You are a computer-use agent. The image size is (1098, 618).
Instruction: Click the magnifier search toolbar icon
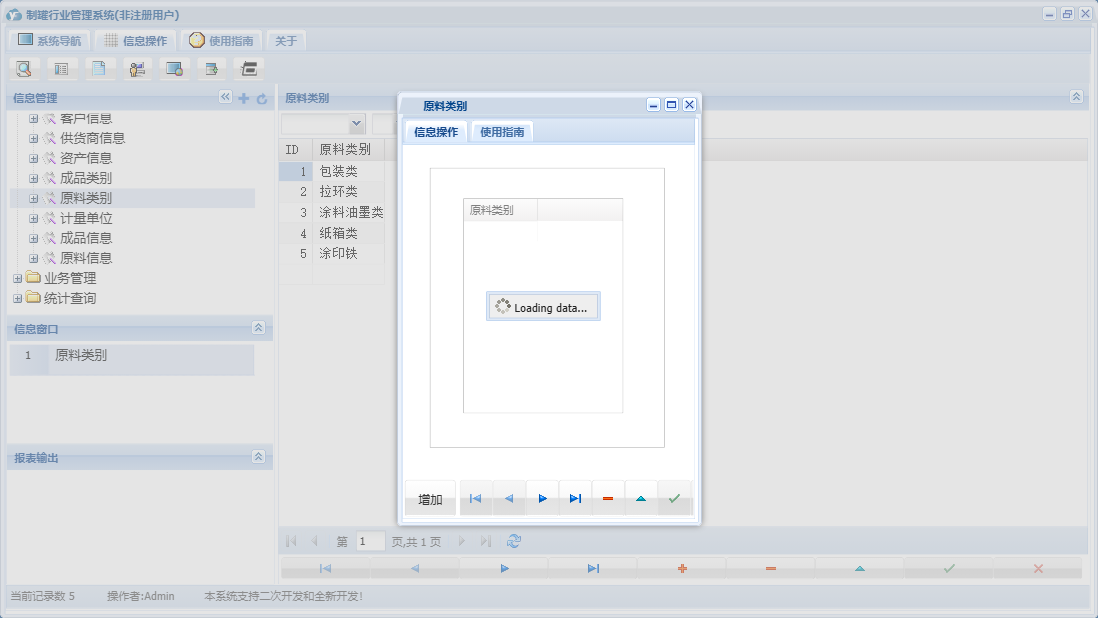point(24,69)
